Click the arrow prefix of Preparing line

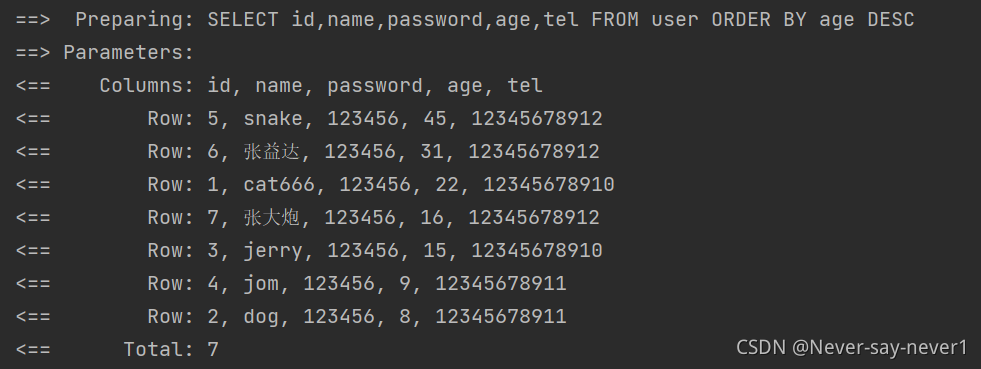[x=33, y=20]
